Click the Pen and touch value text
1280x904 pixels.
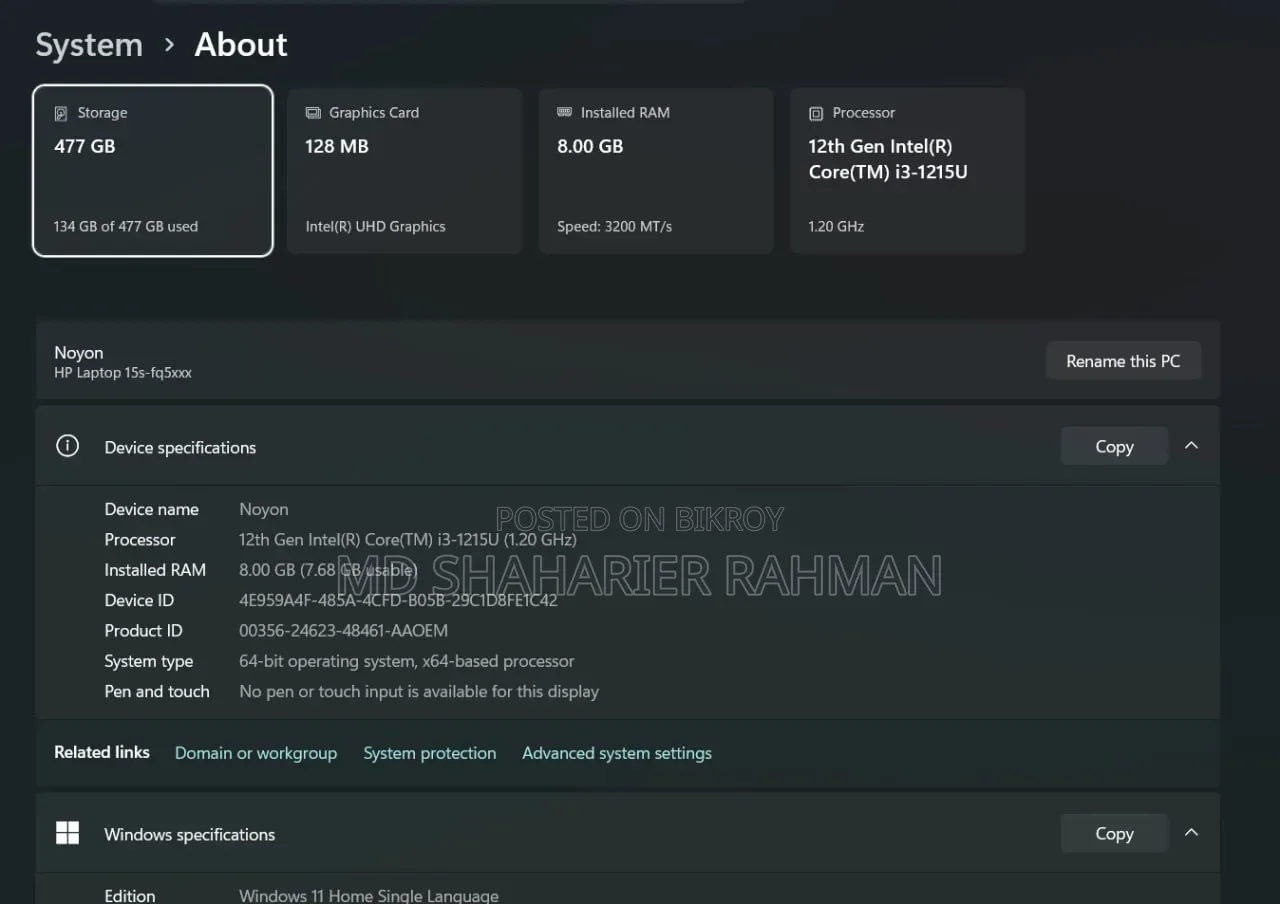[419, 691]
